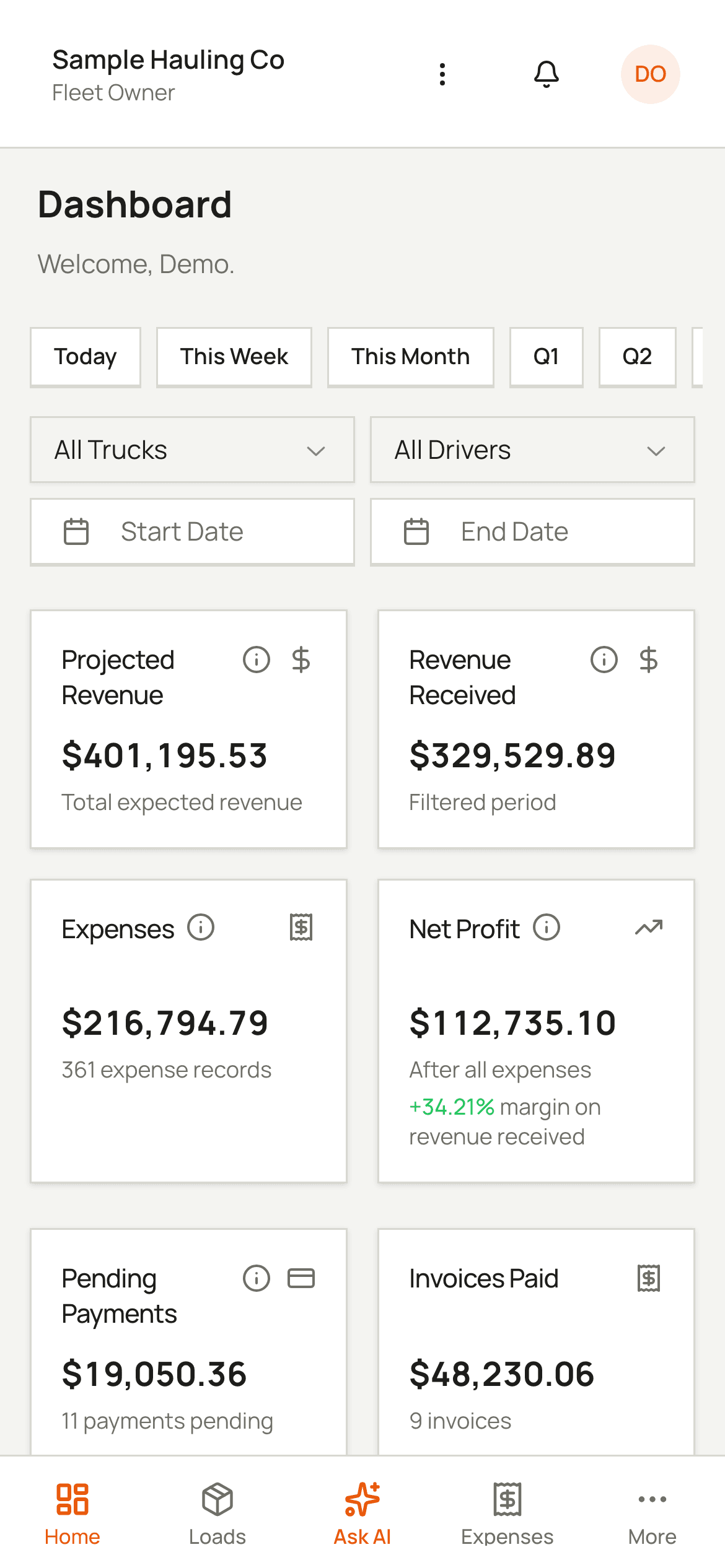Viewport: 725px width, 1568px height.
Task: Show info for Revenue Received
Action: point(604,660)
